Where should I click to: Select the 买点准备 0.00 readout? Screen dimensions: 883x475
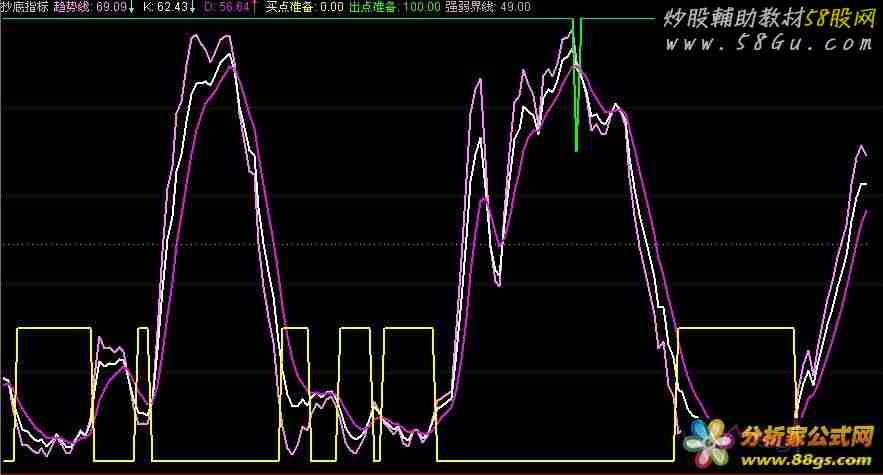(304, 7)
